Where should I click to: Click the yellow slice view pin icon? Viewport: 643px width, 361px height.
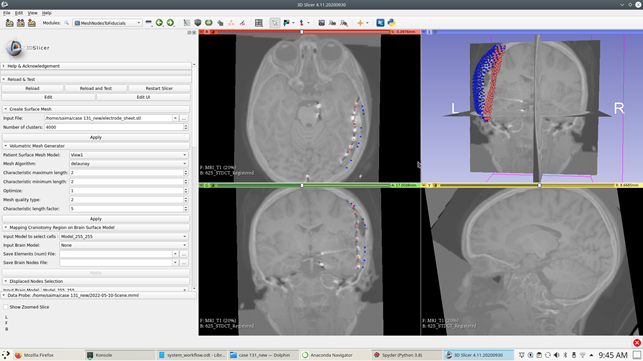click(424, 185)
